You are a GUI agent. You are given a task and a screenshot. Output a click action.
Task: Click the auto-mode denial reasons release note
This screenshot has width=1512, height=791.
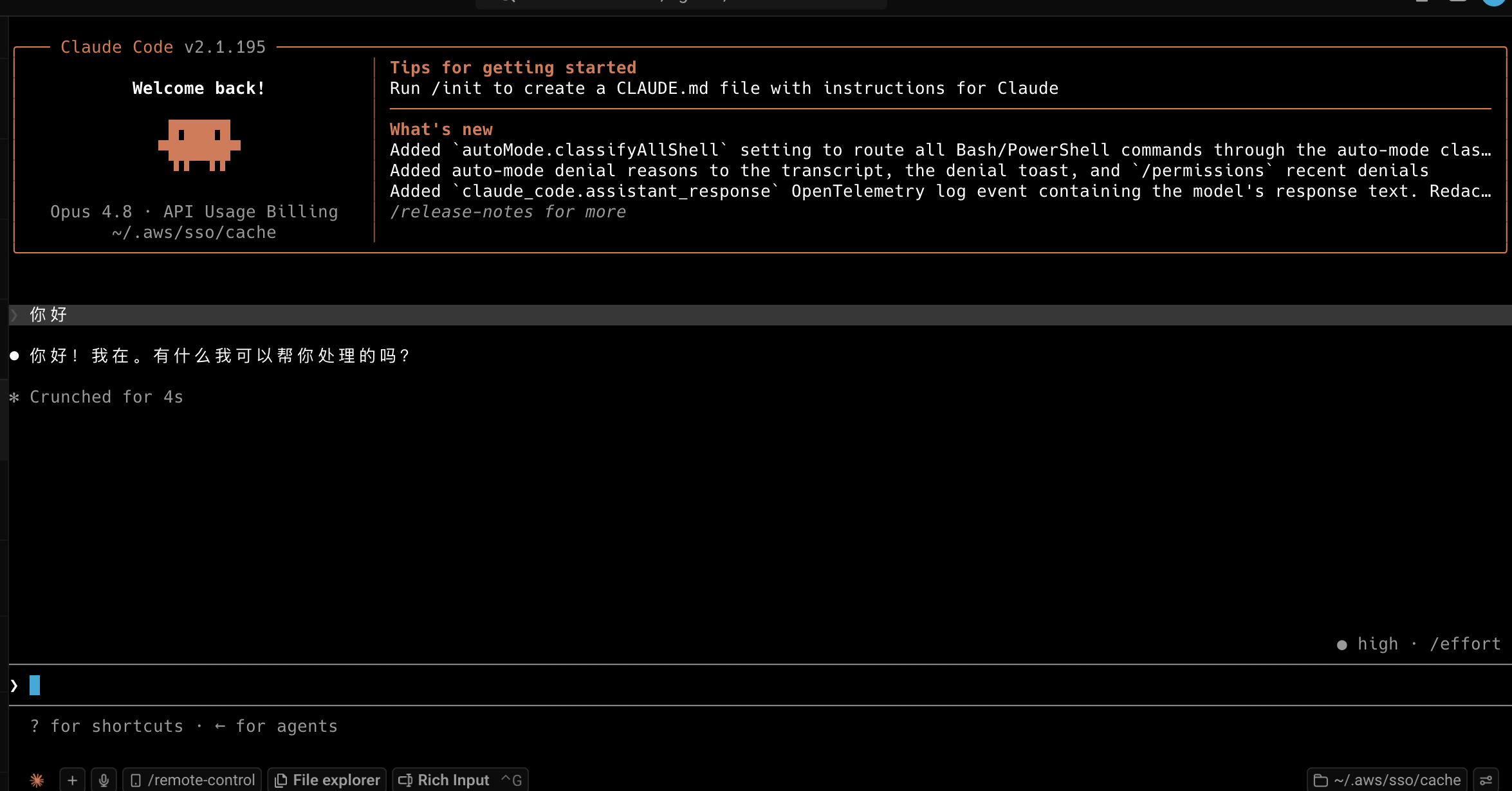909,170
